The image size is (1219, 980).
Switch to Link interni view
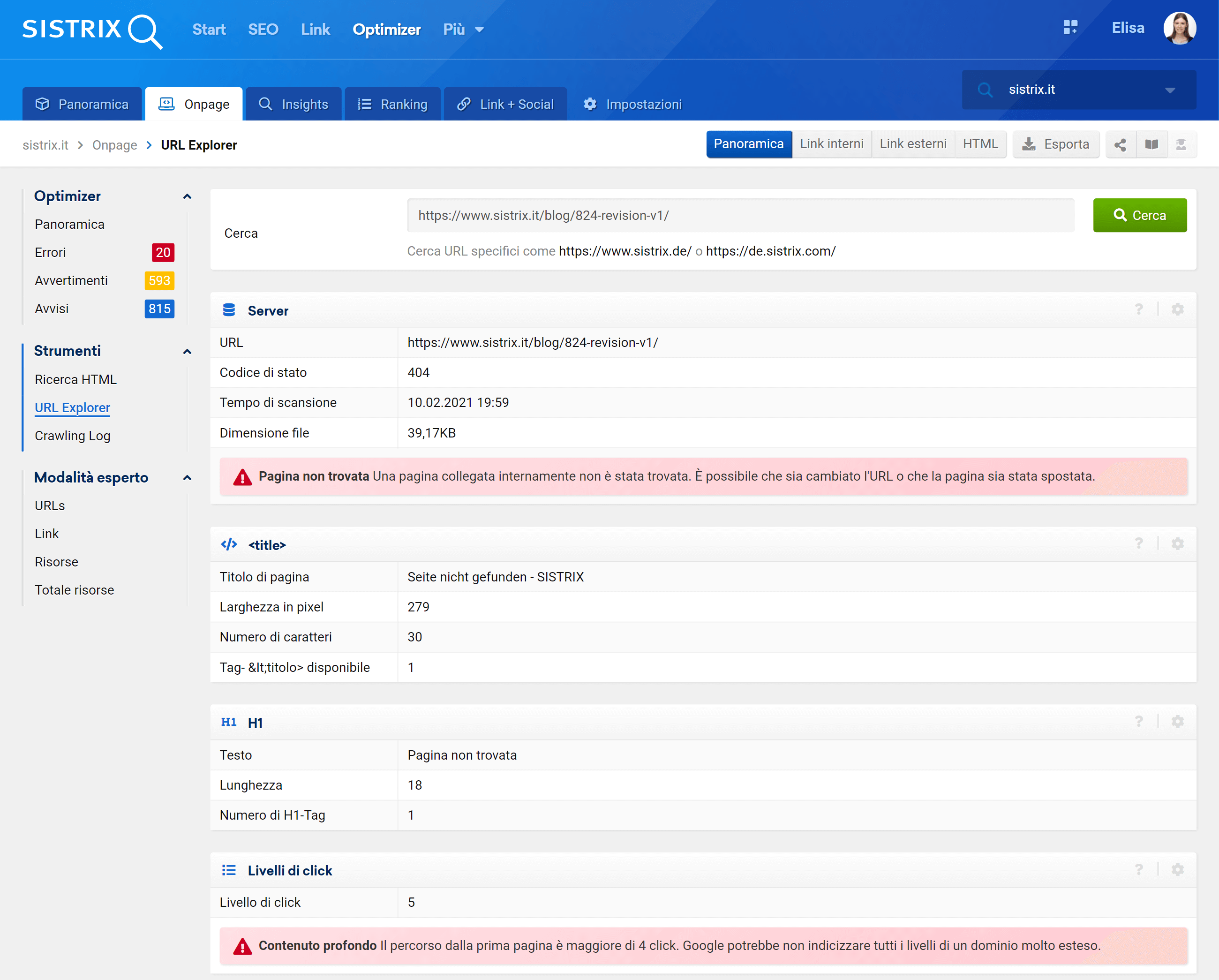click(831, 144)
